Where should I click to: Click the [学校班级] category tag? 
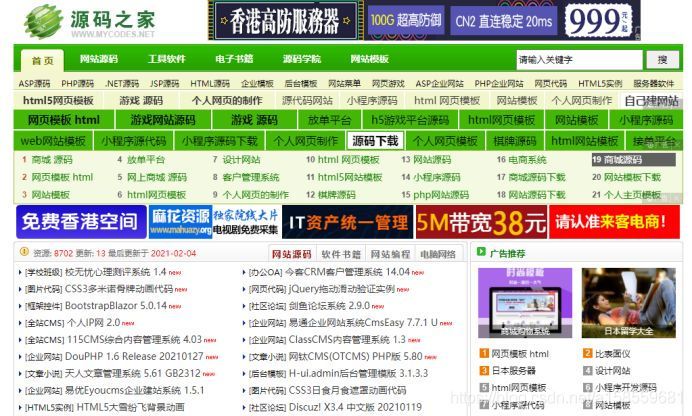44,273
